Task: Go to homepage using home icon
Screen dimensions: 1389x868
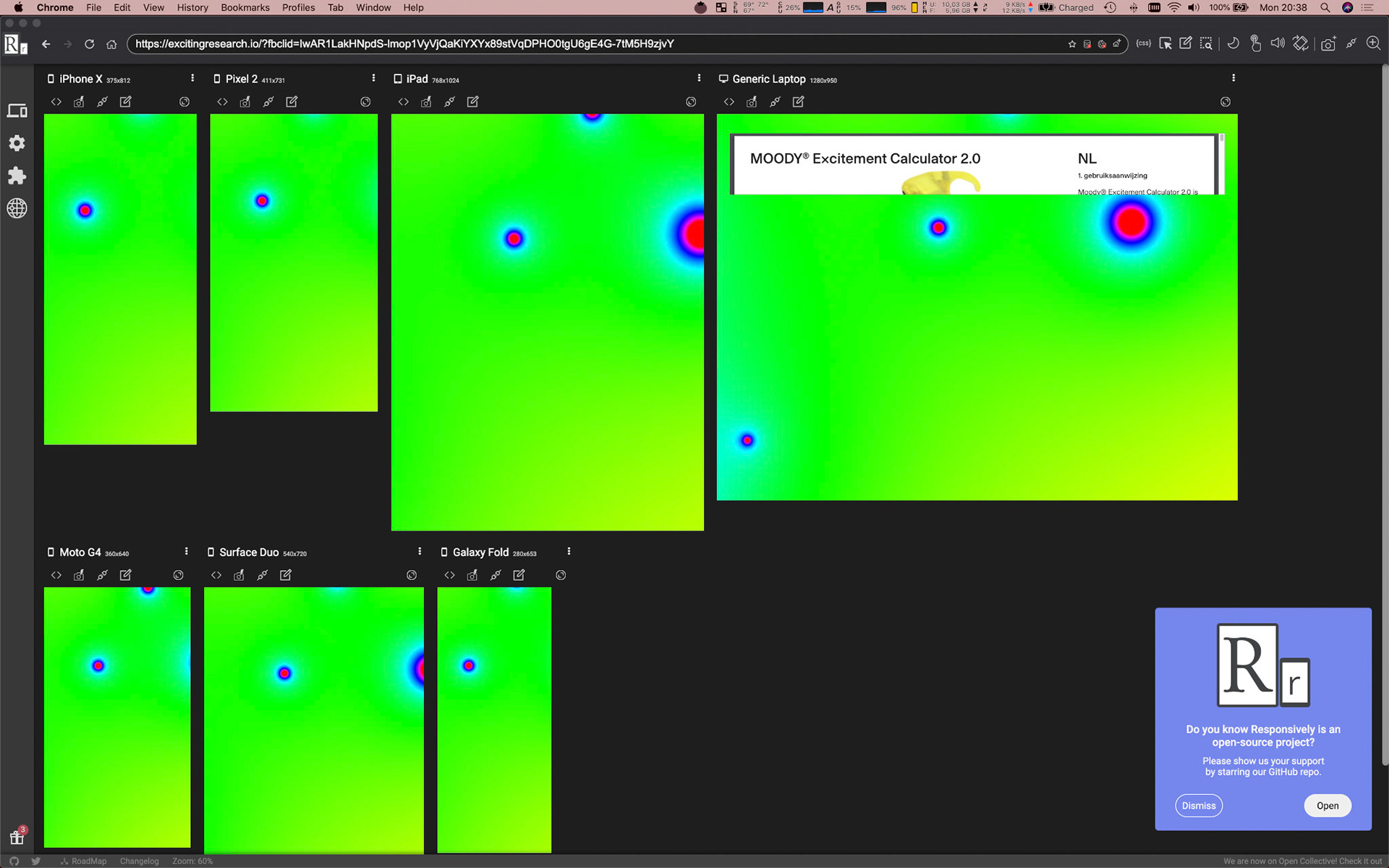Action: (x=111, y=44)
